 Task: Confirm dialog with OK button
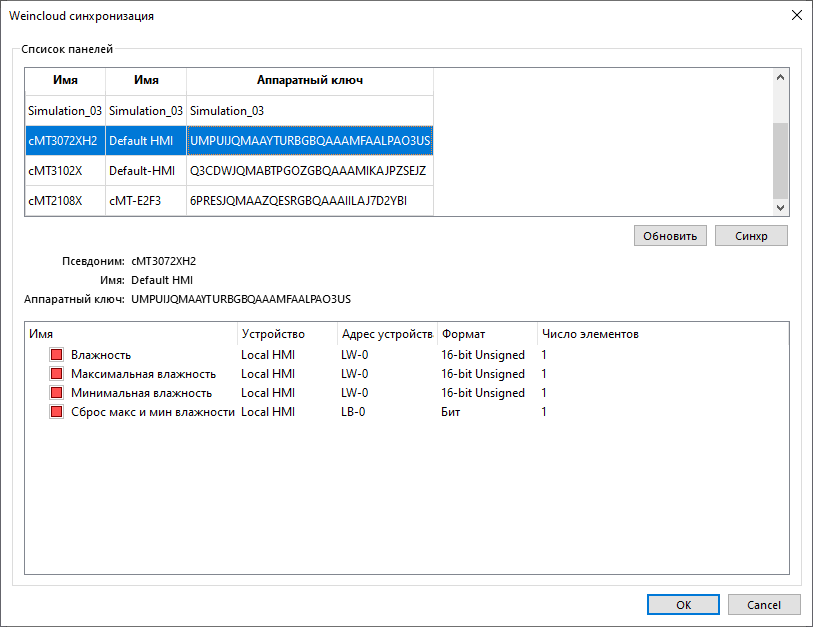point(682,604)
